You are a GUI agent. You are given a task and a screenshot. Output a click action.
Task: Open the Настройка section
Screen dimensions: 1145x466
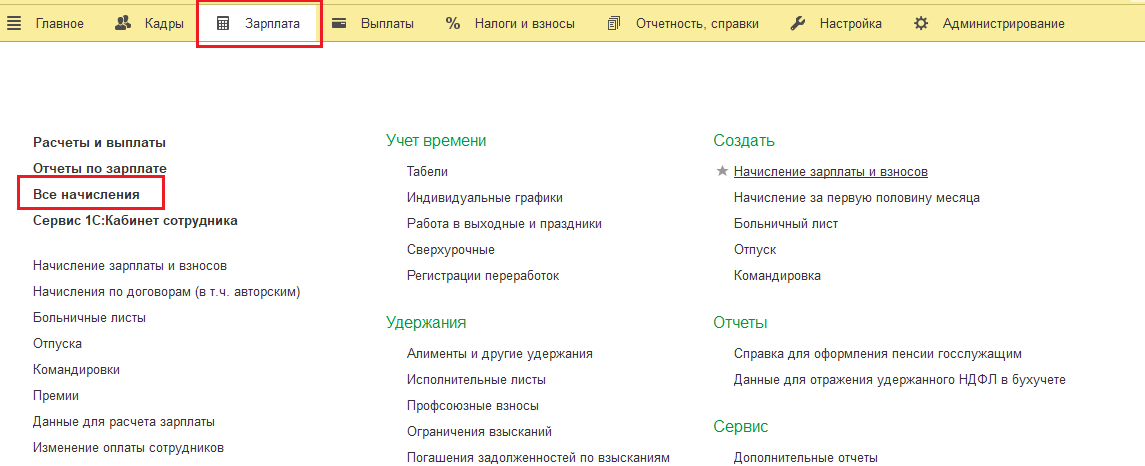coord(851,23)
